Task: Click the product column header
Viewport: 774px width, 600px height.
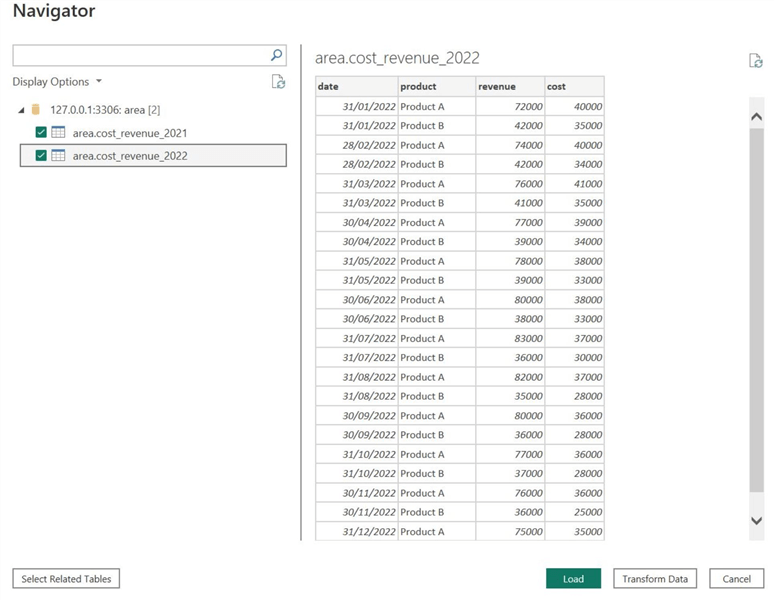Action: 437,86
